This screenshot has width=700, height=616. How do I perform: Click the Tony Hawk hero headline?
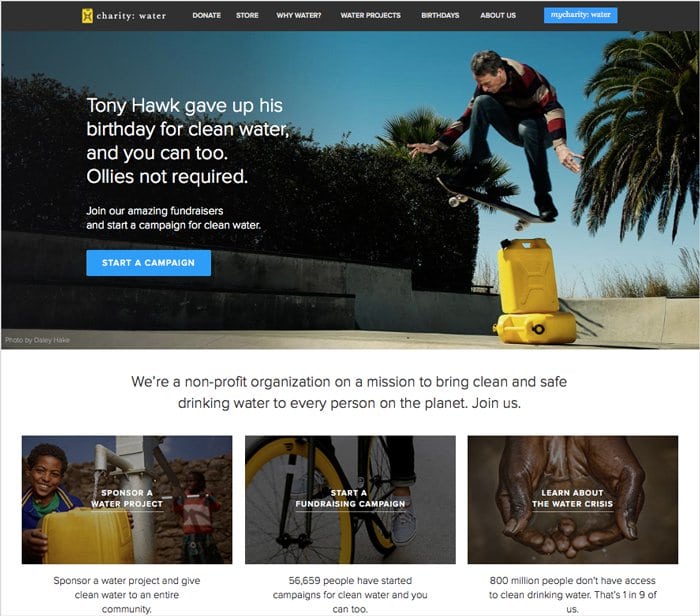pos(188,141)
